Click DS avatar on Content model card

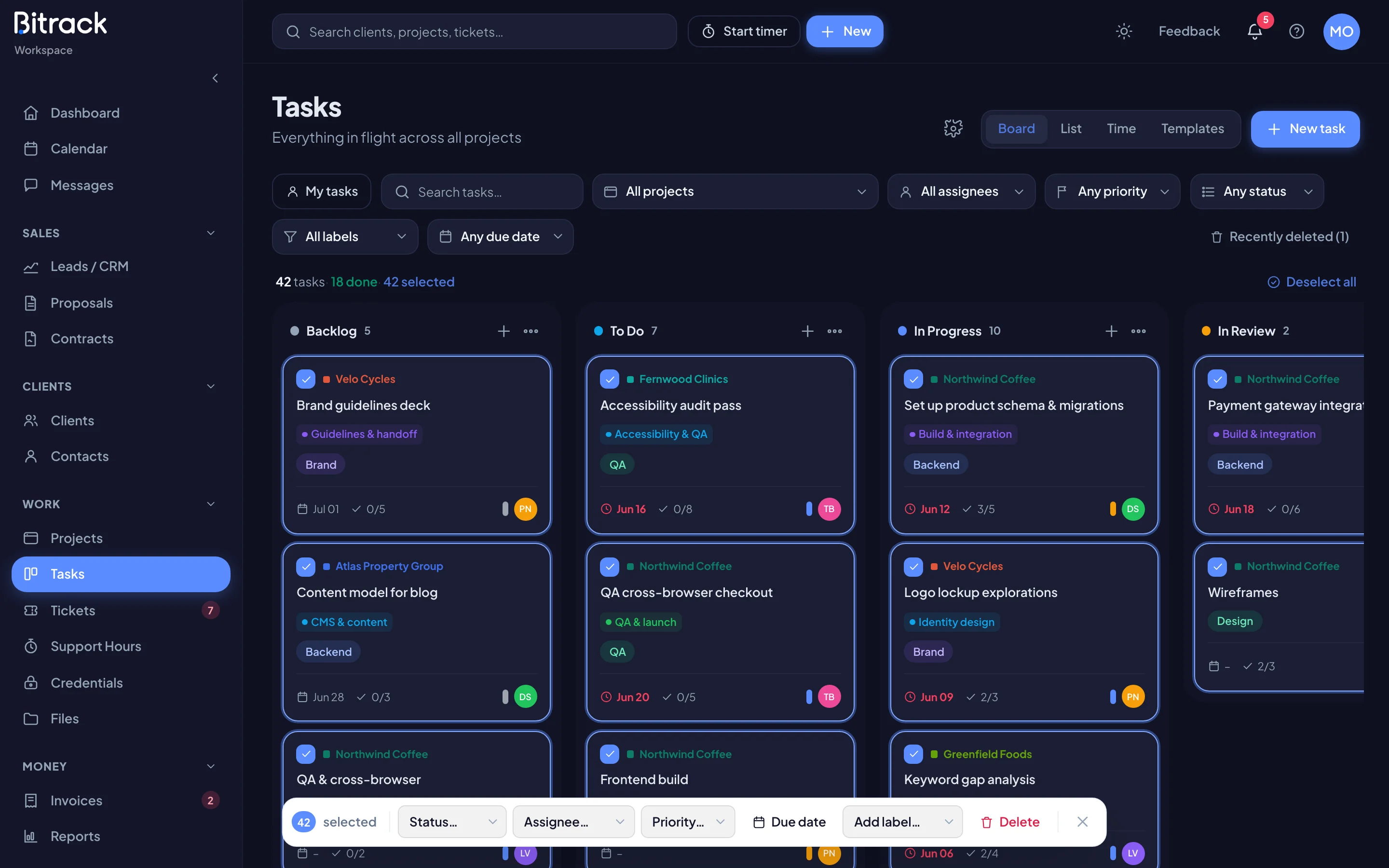(x=525, y=696)
